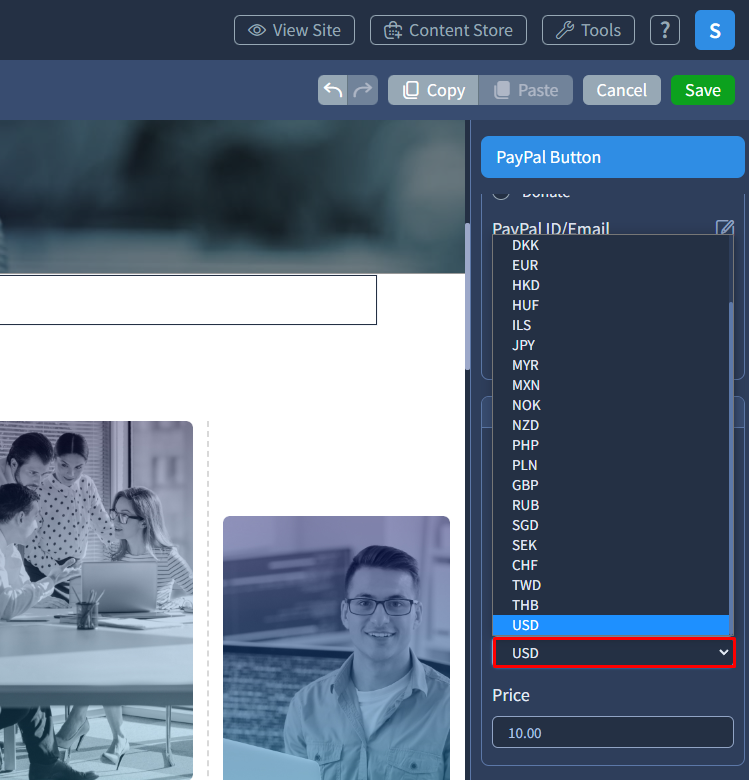The width and height of the screenshot is (749, 780).
Task: Save the page changes
Action: (703, 90)
